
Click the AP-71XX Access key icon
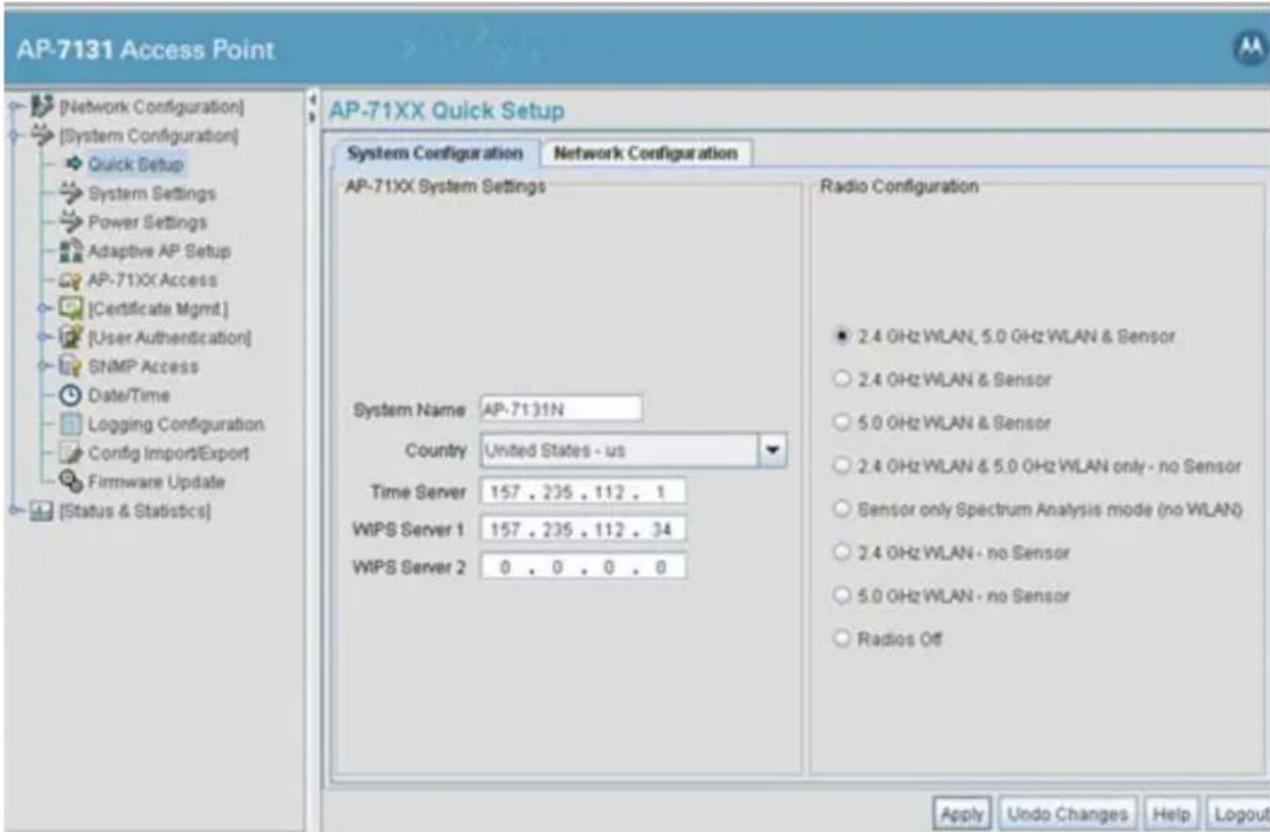tap(73, 279)
